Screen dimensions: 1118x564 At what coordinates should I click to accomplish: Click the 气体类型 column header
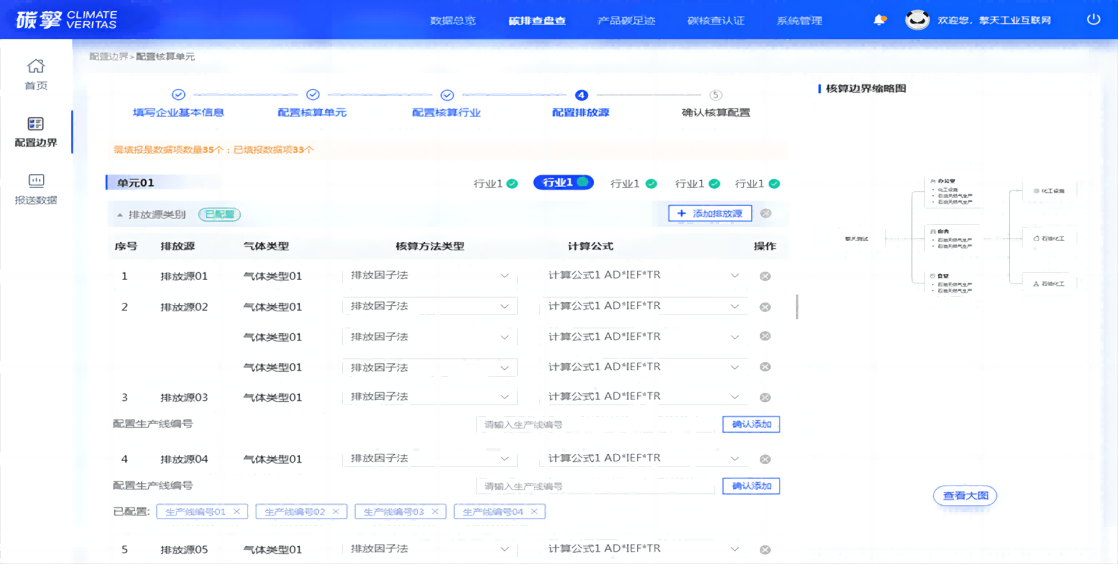pos(266,246)
